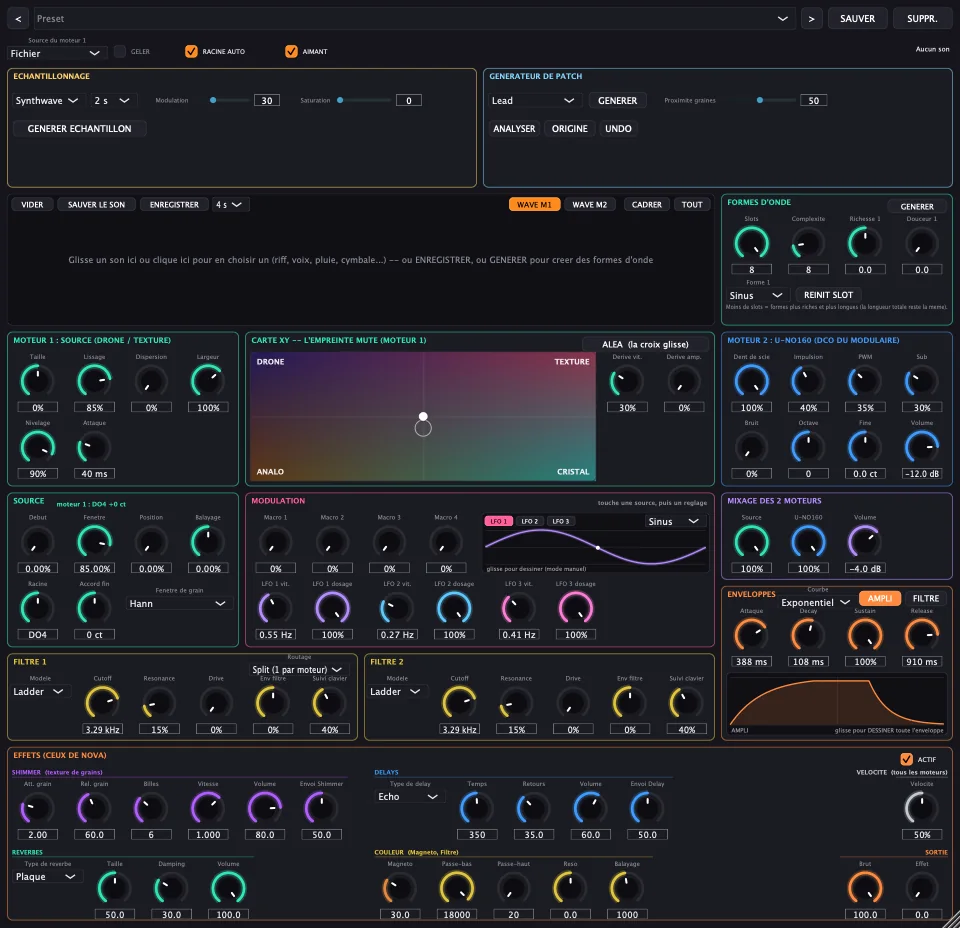Click the TOUT view button
The width and height of the screenshot is (960, 928).
692,204
